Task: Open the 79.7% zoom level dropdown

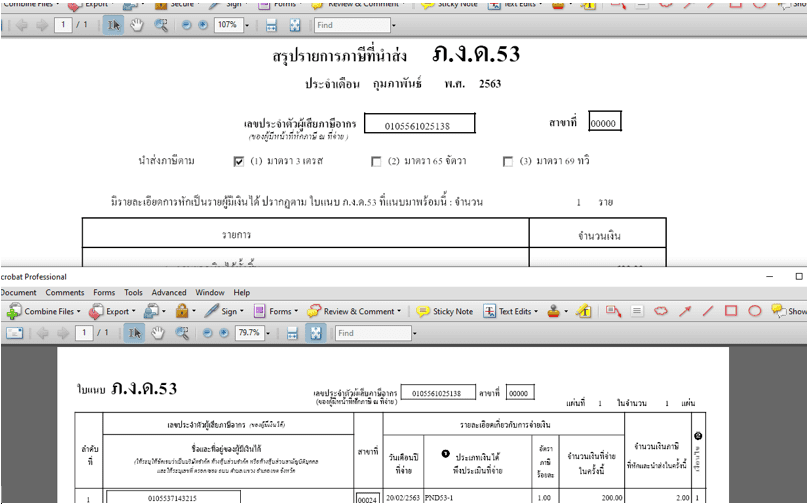Action: [x=270, y=333]
